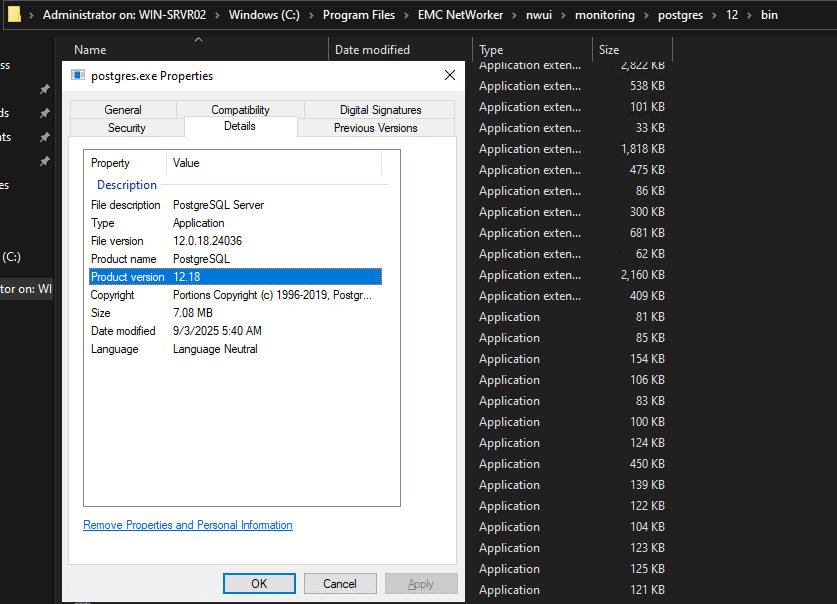Select the Application row sized 139 KB
This screenshot has height=604, width=837.
coord(571,485)
